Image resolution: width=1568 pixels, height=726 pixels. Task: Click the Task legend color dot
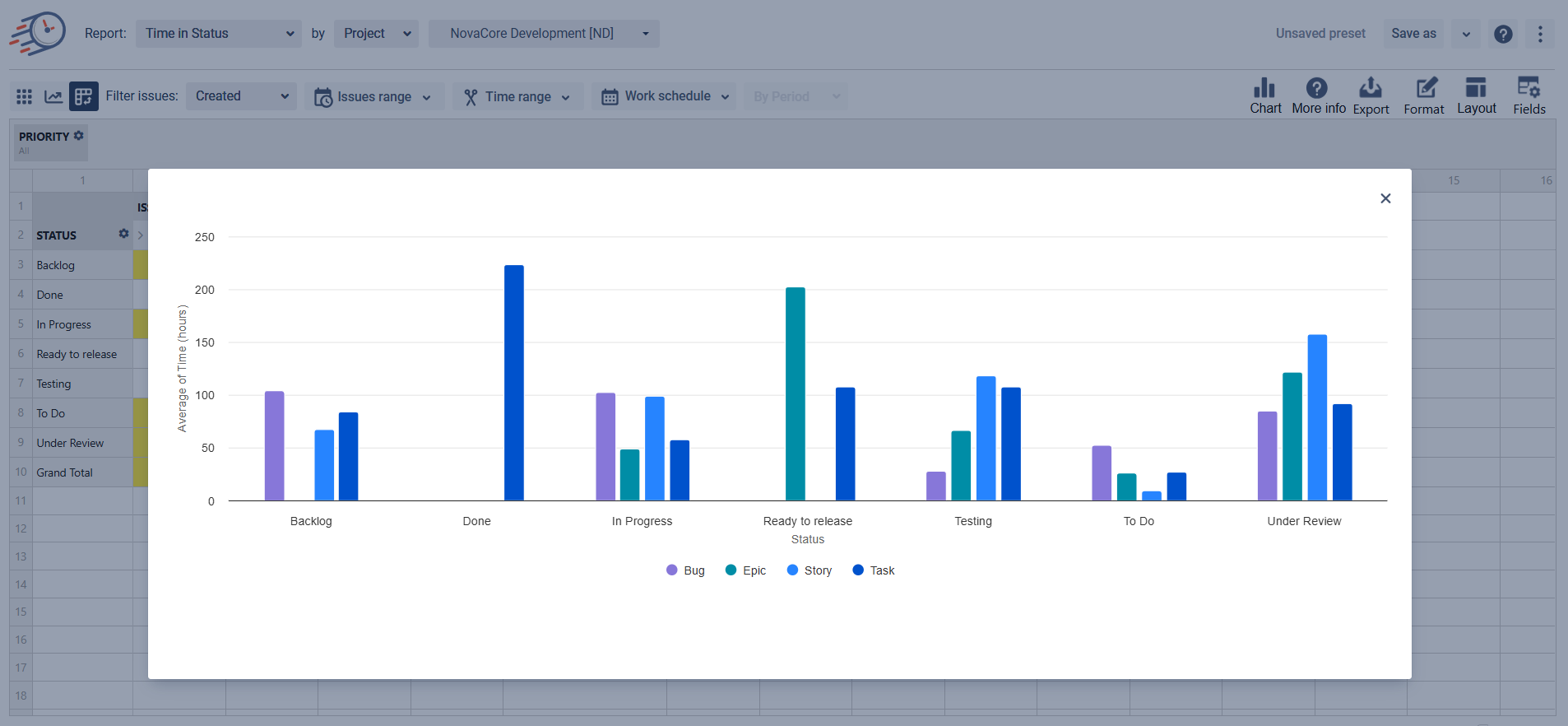pos(858,570)
